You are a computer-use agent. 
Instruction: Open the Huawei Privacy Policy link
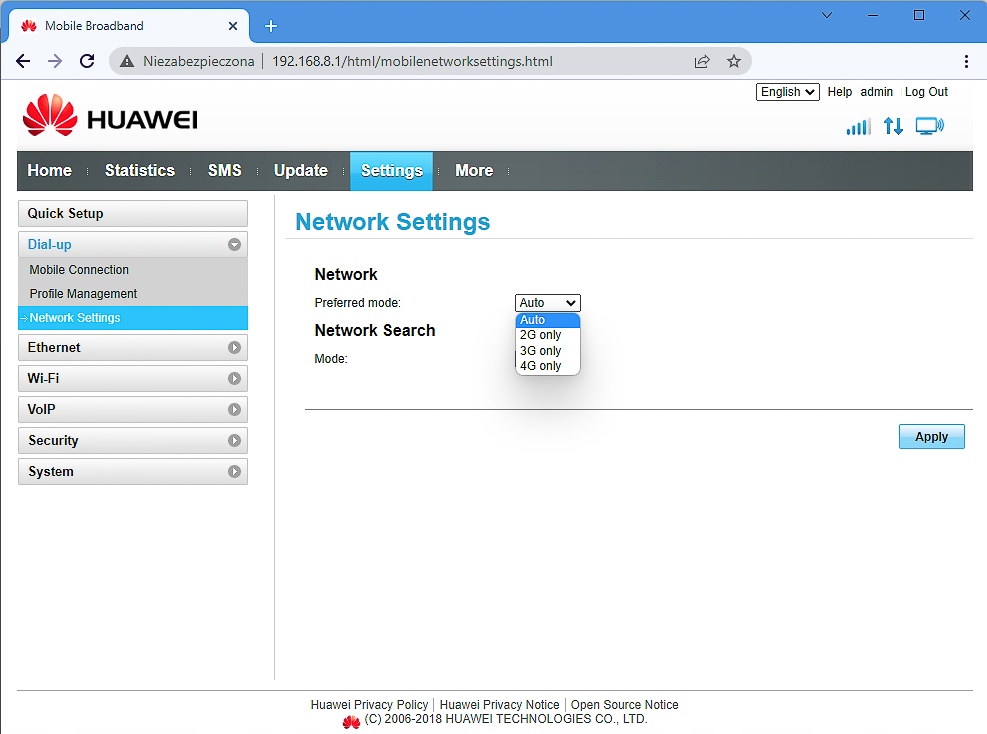pos(369,704)
